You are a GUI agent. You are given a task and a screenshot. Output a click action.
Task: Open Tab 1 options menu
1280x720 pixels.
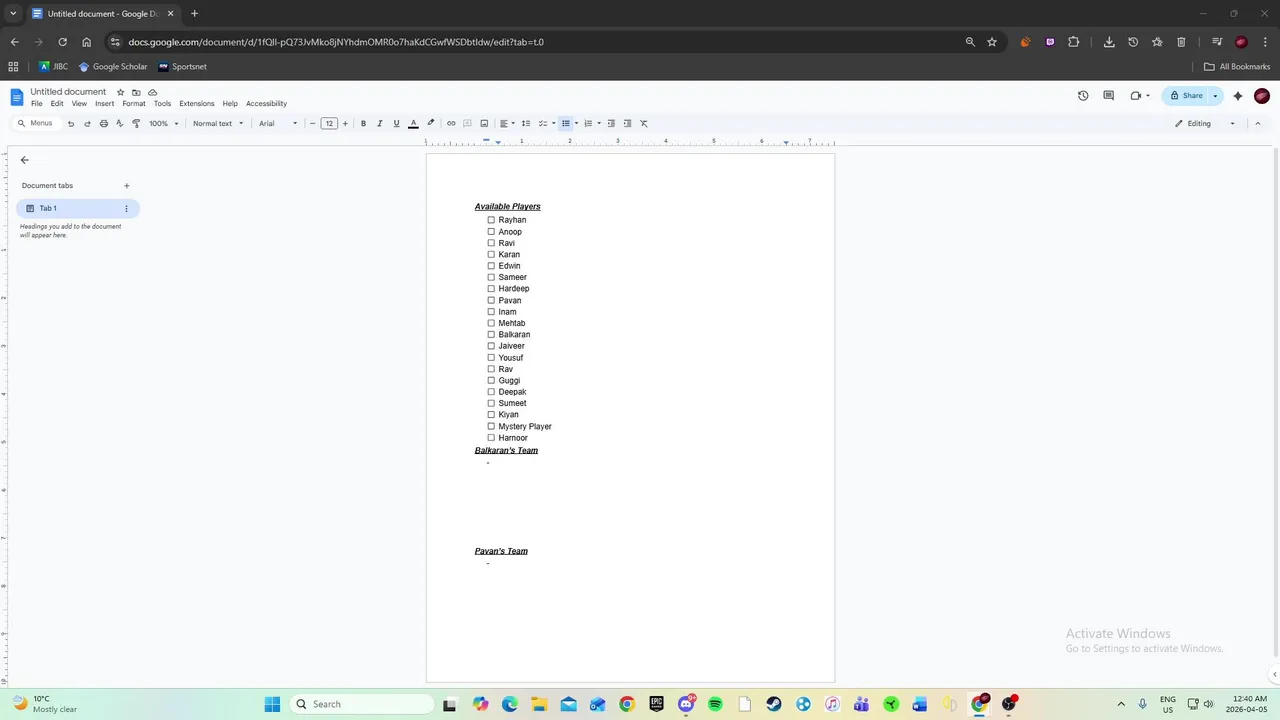click(x=126, y=208)
